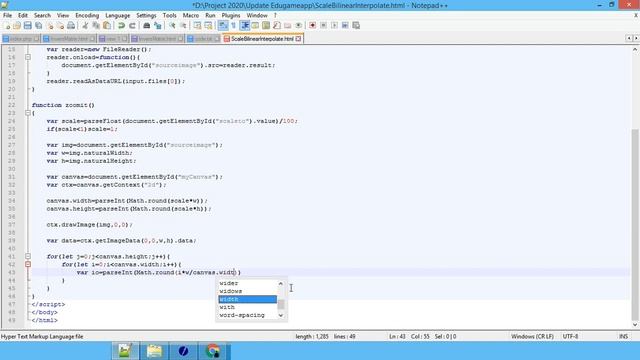This screenshot has height=360, width=640.
Task: Click the autocomplete list down arrow
Action: (x=280, y=315)
